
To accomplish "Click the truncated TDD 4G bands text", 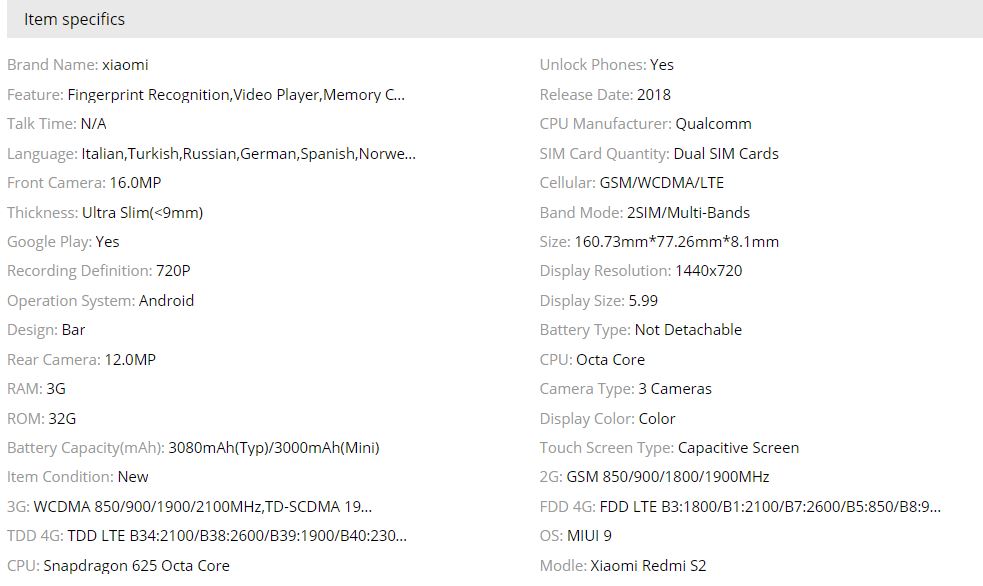I will coord(237,536).
